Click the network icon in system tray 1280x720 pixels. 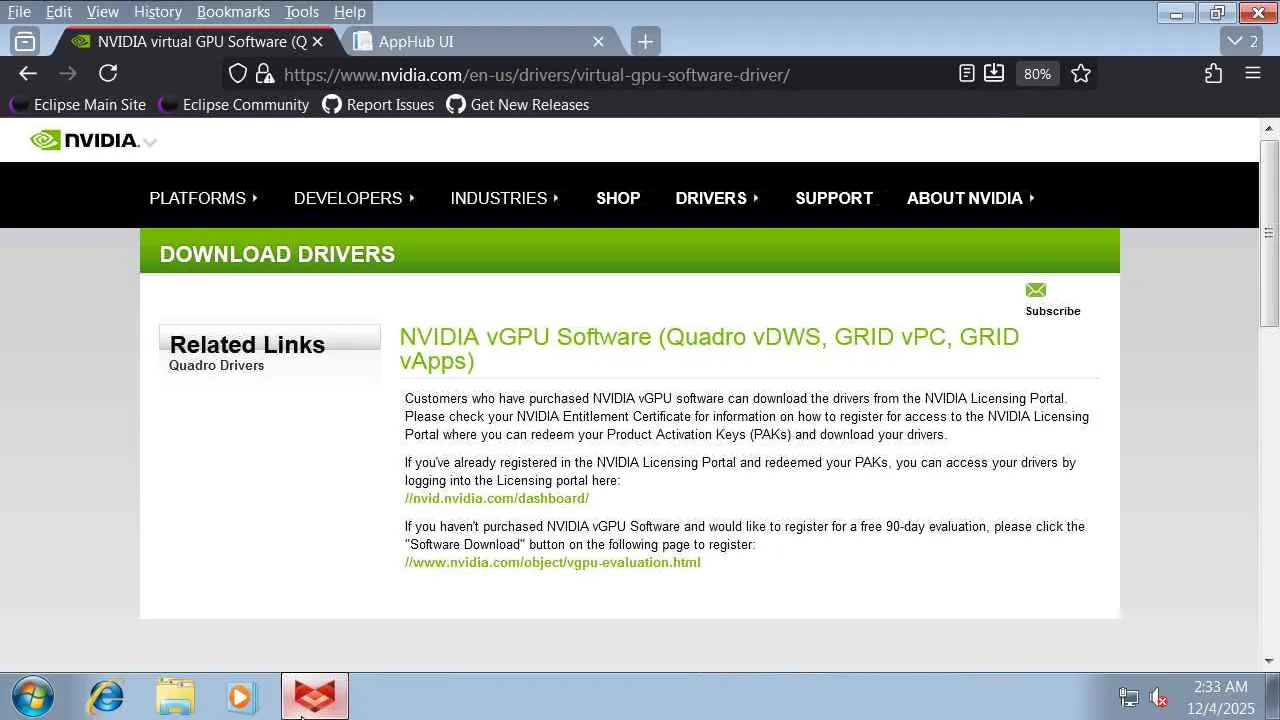(1128, 697)
